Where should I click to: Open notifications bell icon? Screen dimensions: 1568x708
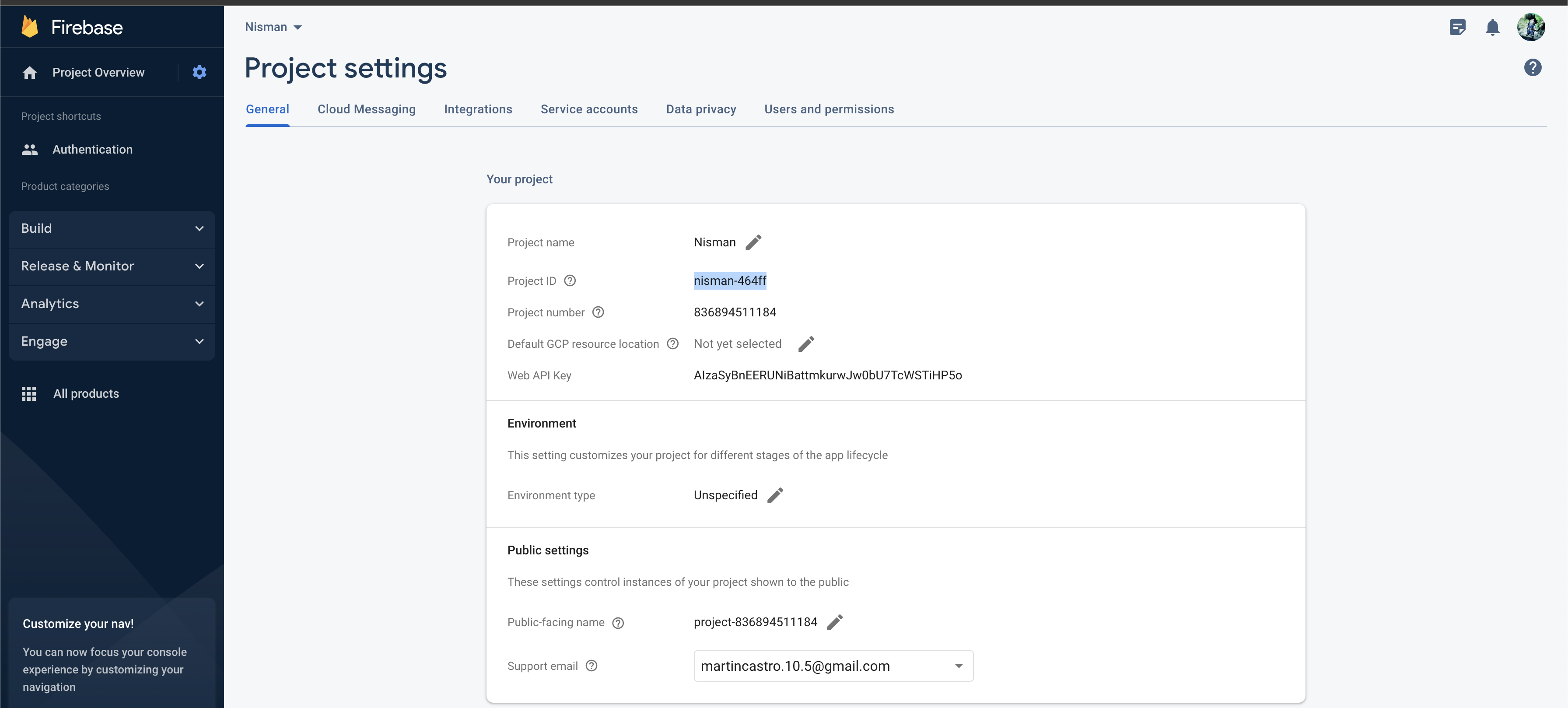point(1492,28)
